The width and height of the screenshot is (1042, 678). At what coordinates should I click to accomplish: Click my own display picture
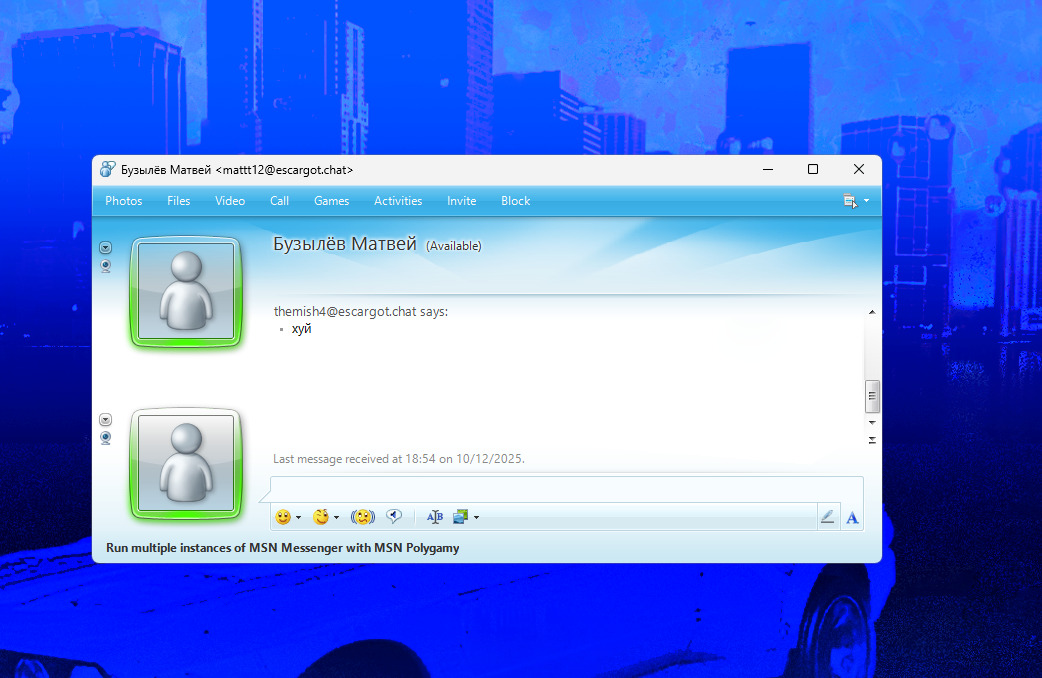pyautogui.click(x=186, y=463)
